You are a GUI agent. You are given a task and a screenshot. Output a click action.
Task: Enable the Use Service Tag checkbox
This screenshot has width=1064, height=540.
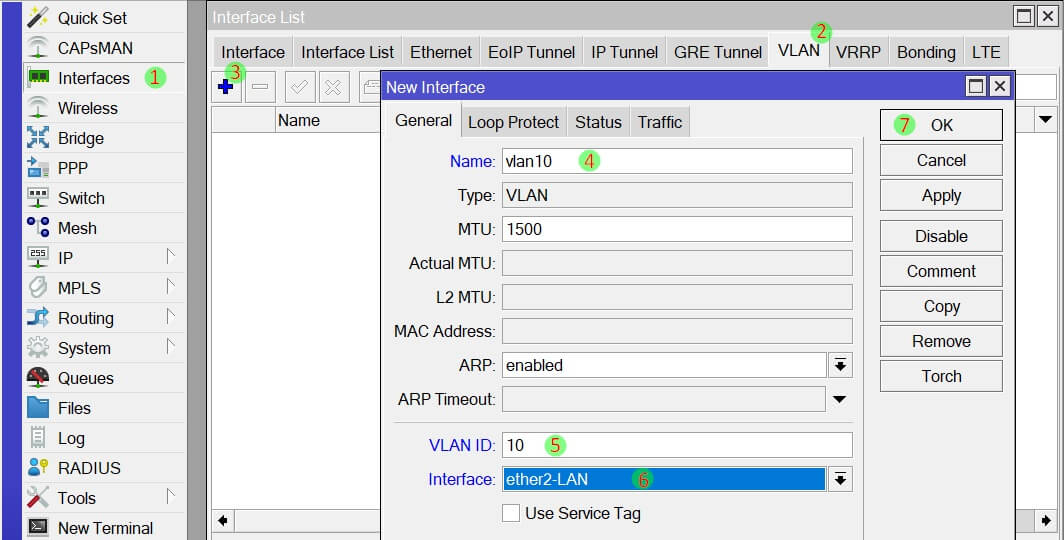511,513
